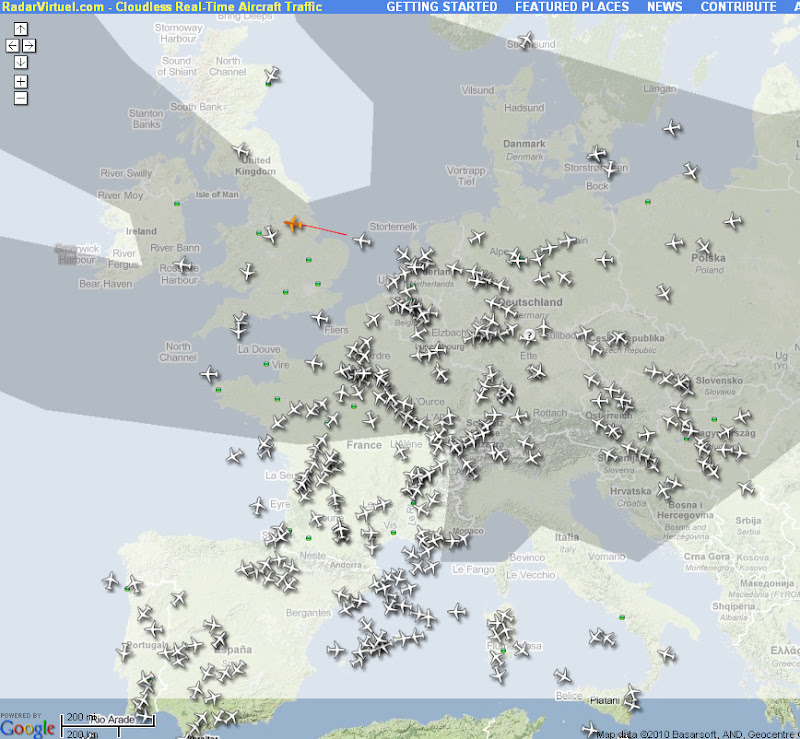Select the plane at Stortemelk in the North Sea
Screen dimensions: 800x739
pos(362,240)
